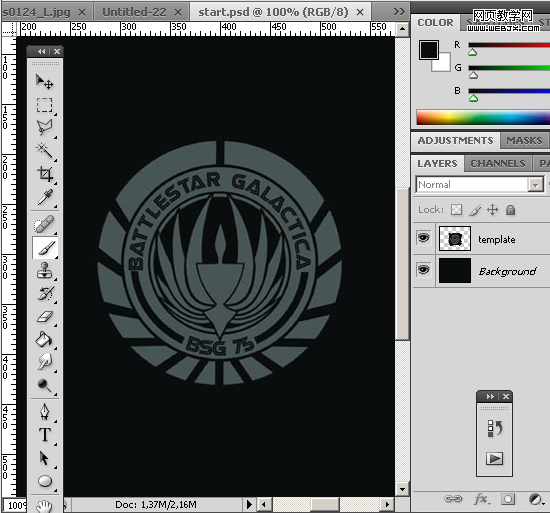Viewport: 550px width, 513px height.
Task: Select the Ellipse shape tool
Action: coord(45,481)
